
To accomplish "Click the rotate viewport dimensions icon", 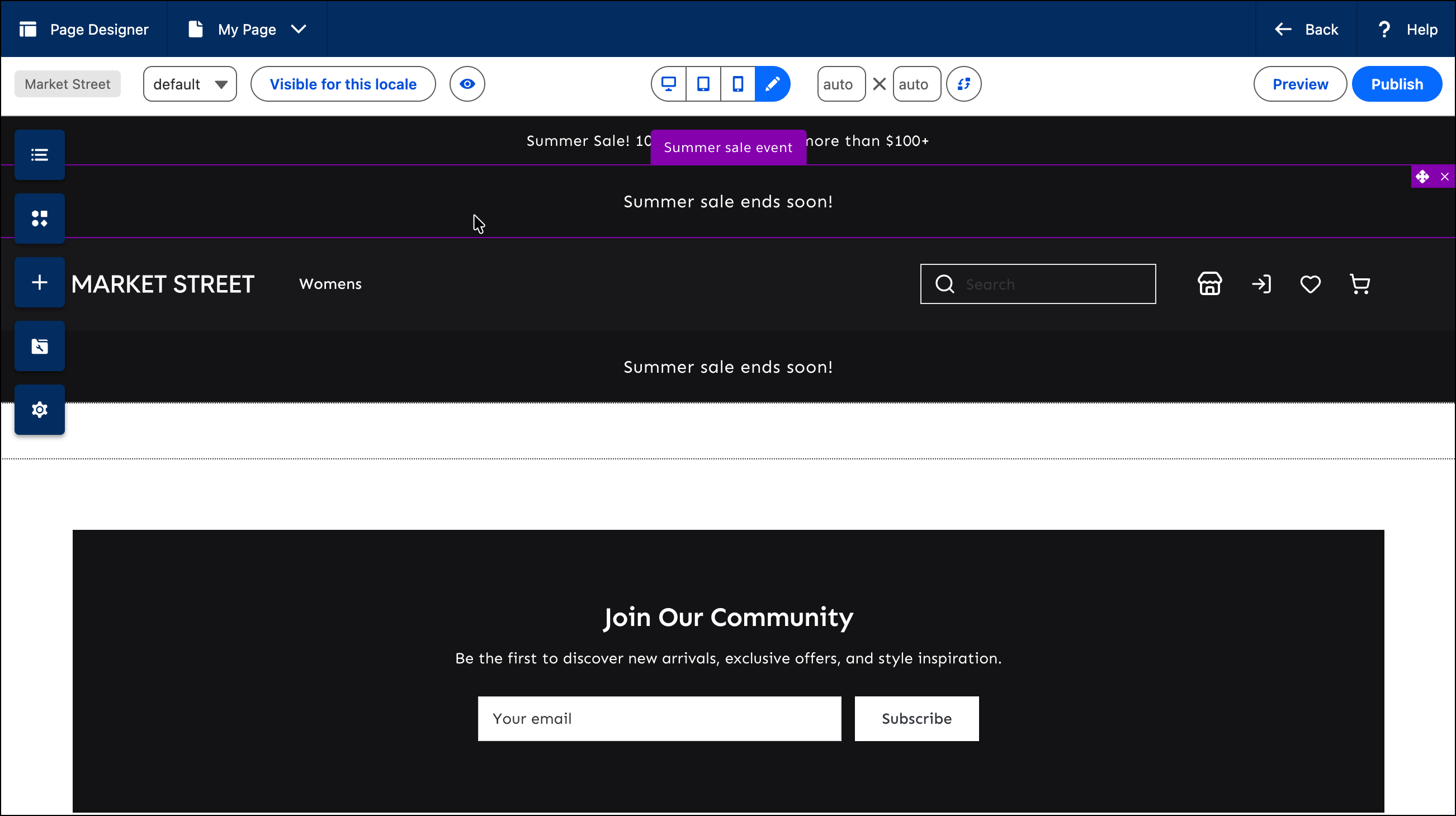I will coord(964,84).
